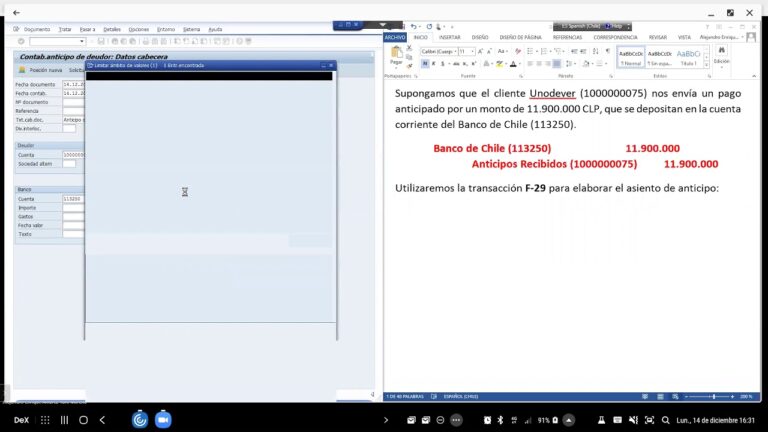Click the sort A-Z icon
Screen dimensions: 768x432
596,51
